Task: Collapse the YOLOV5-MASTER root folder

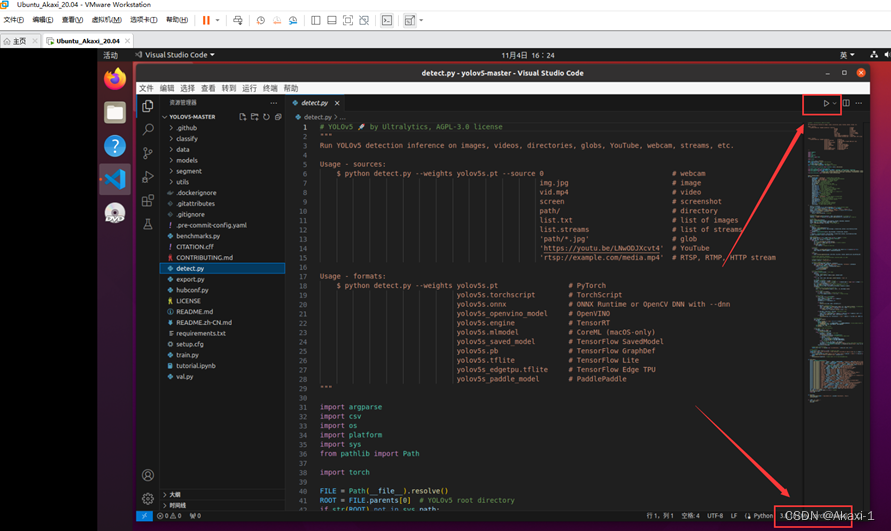Action: (192, 117)
